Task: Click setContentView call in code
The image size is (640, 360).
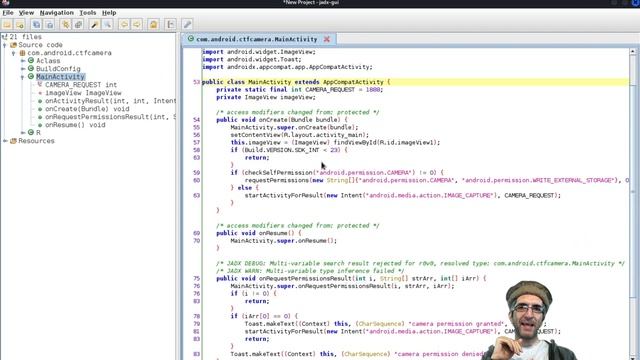Action: coord(256,135)
